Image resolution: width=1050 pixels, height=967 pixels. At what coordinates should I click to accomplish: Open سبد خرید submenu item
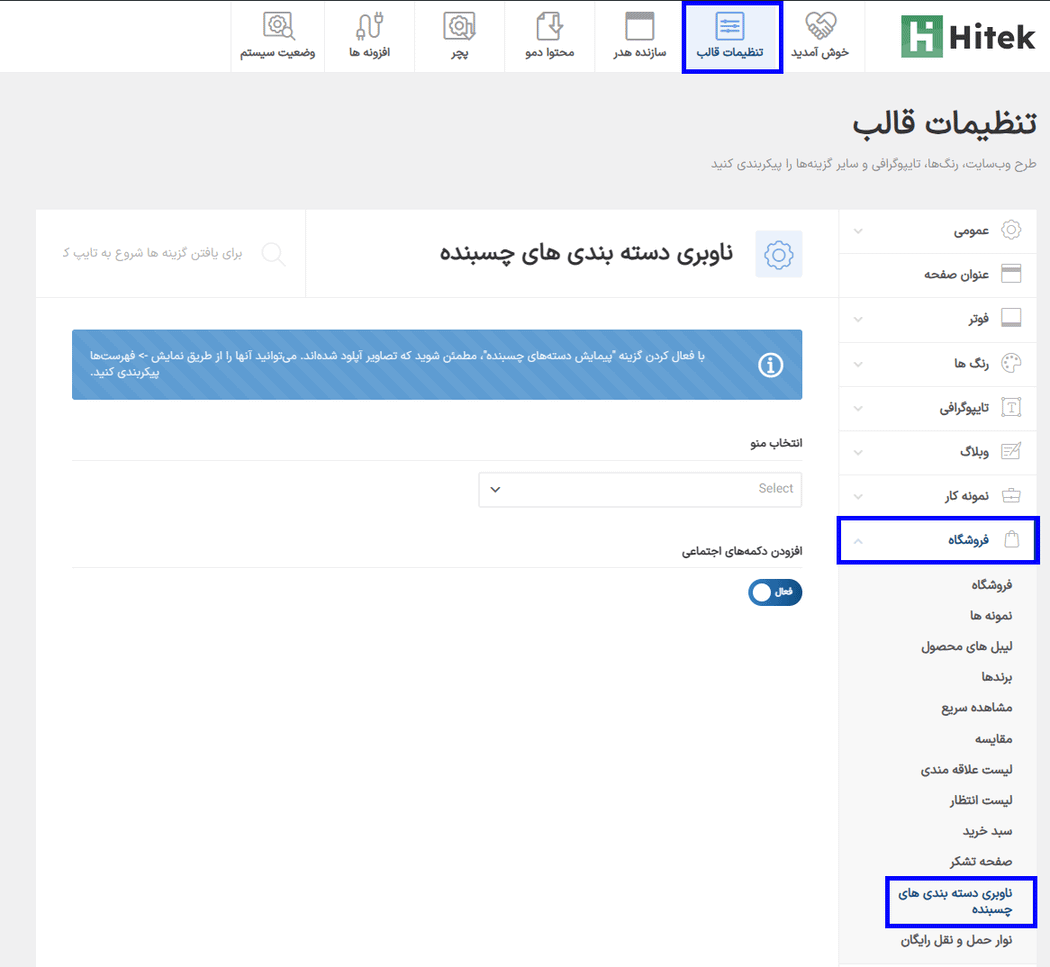[988, 831]
